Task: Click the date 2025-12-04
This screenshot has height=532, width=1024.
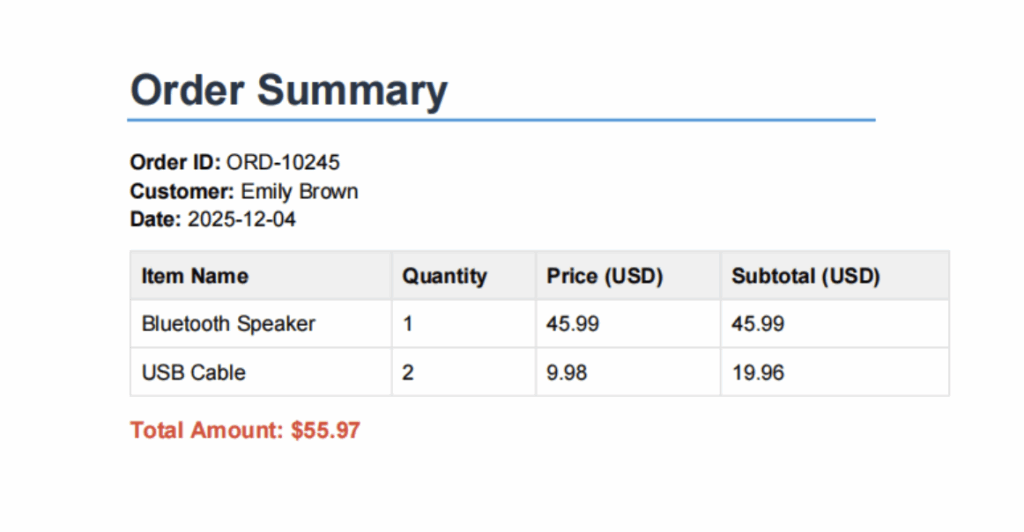Action: pyautogui.click(x=241, y=219)
